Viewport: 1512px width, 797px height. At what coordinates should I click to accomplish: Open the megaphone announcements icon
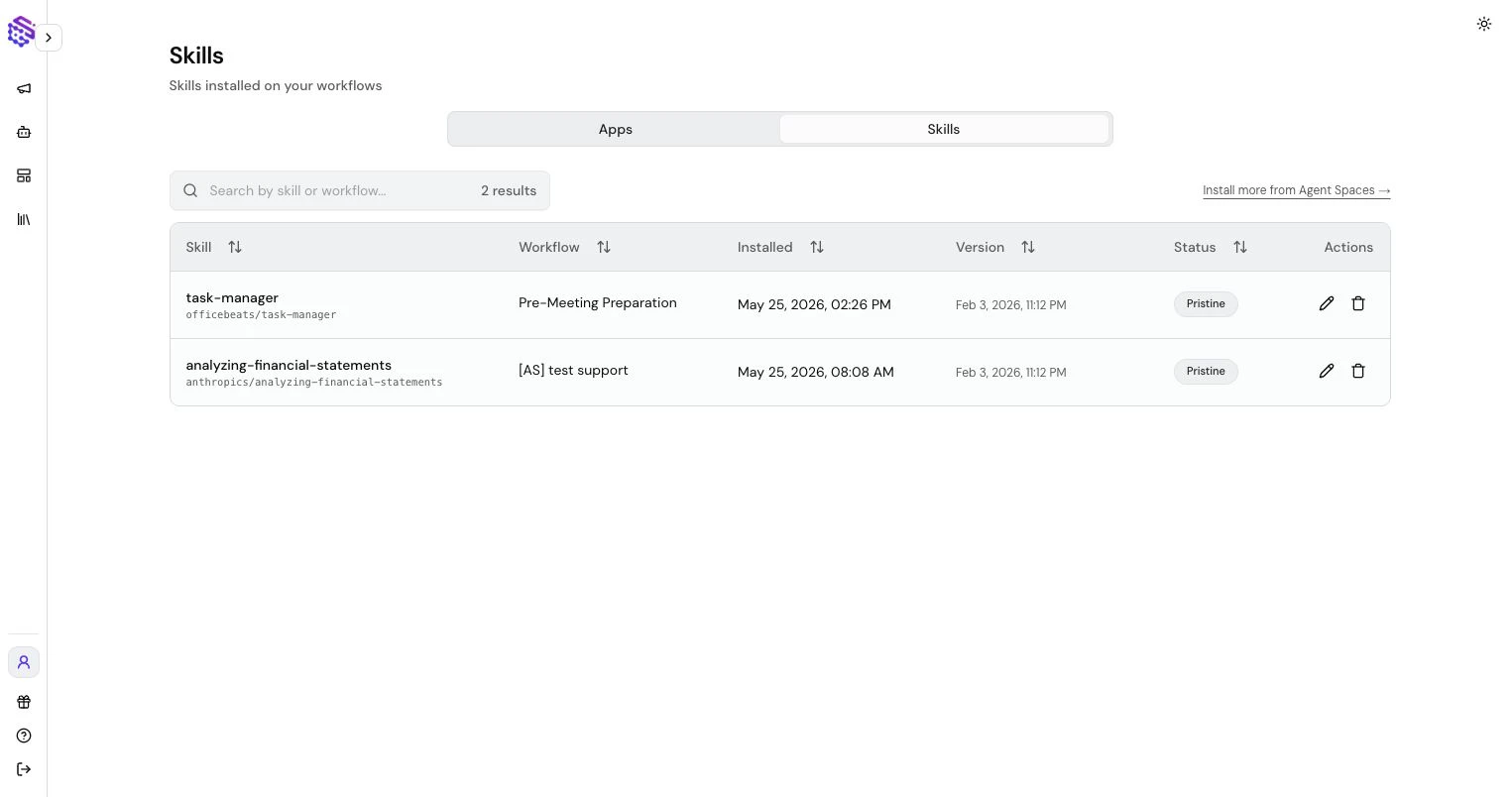pyautogui.click(x=24, y=88)
